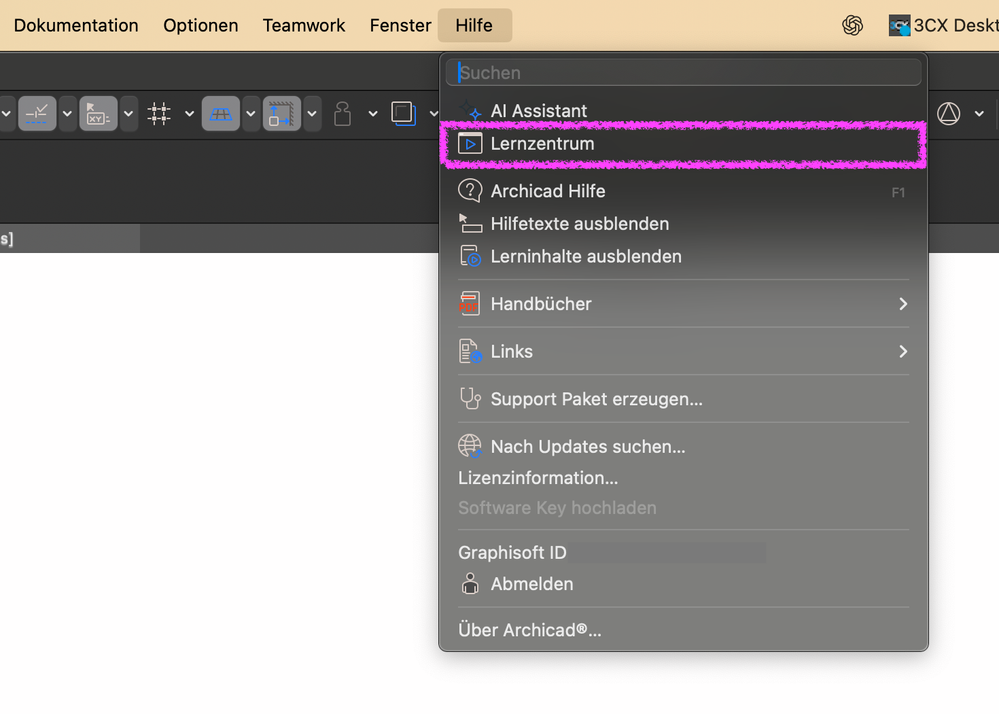Open the dropdown arrow beside grid snap icon

(189, 114)
